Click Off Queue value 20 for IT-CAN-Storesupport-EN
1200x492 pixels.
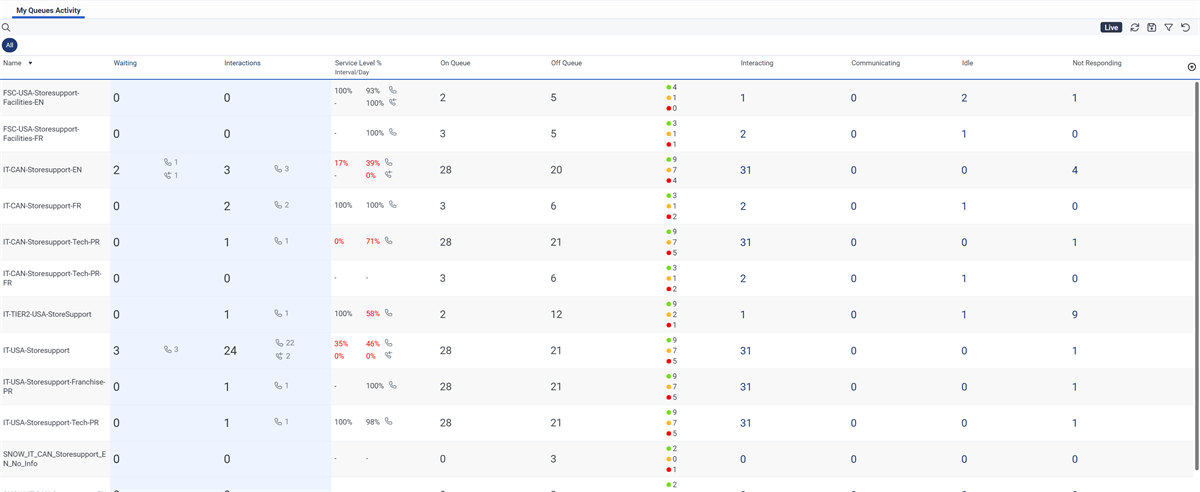556,170
